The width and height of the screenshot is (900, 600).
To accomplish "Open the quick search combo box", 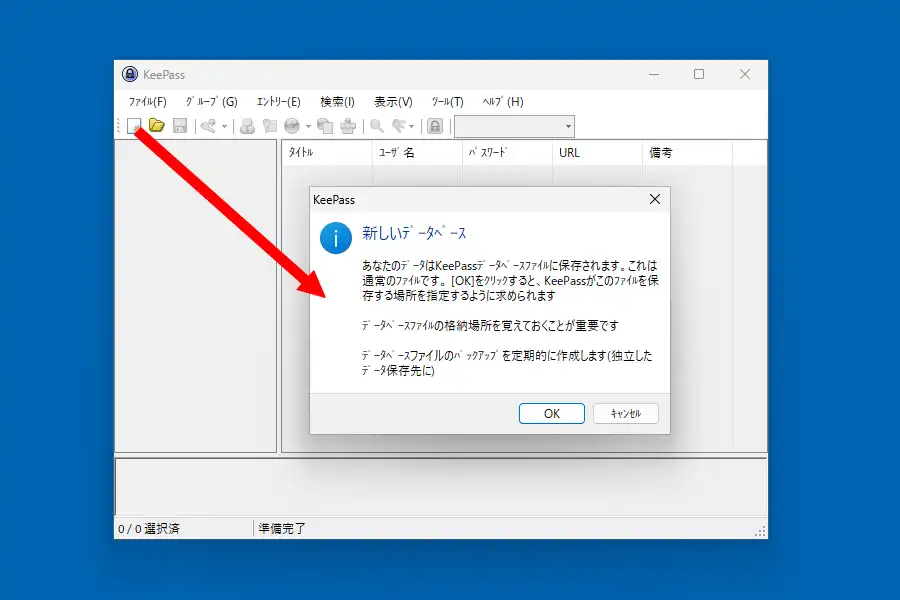I will pos(514,126).
